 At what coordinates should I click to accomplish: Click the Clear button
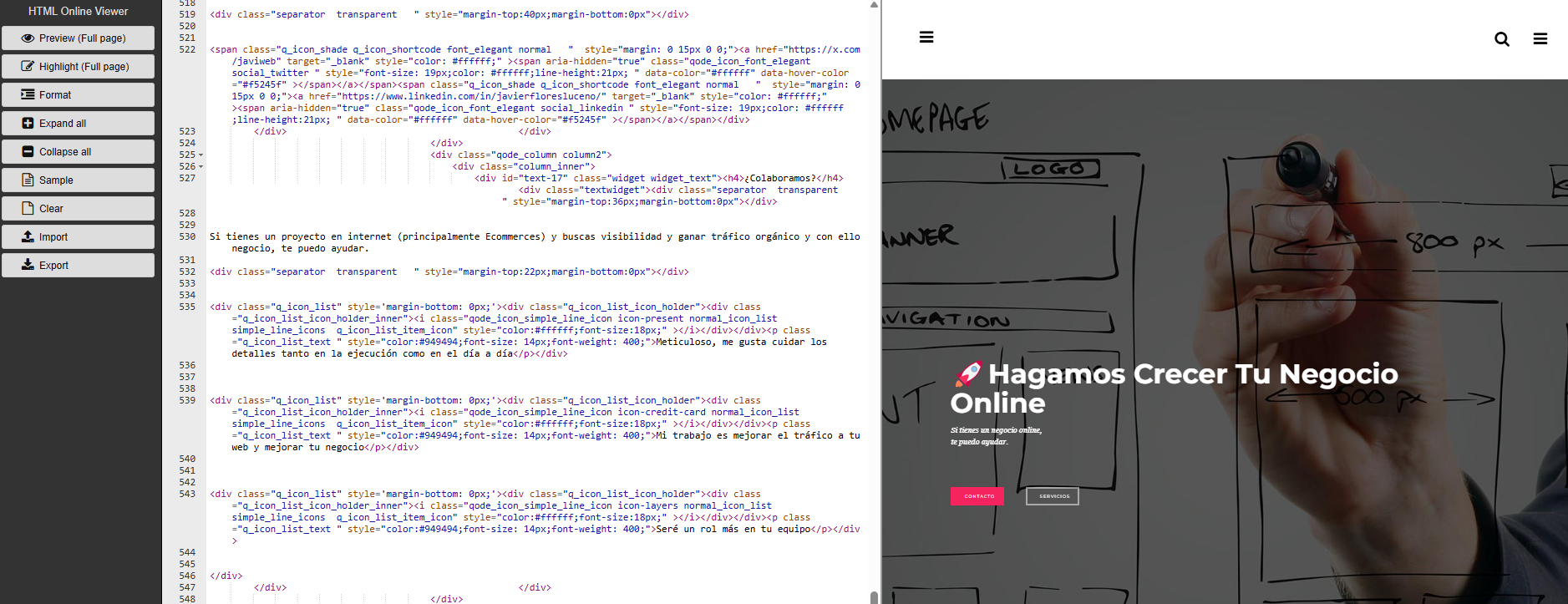[x=78, y=209]
